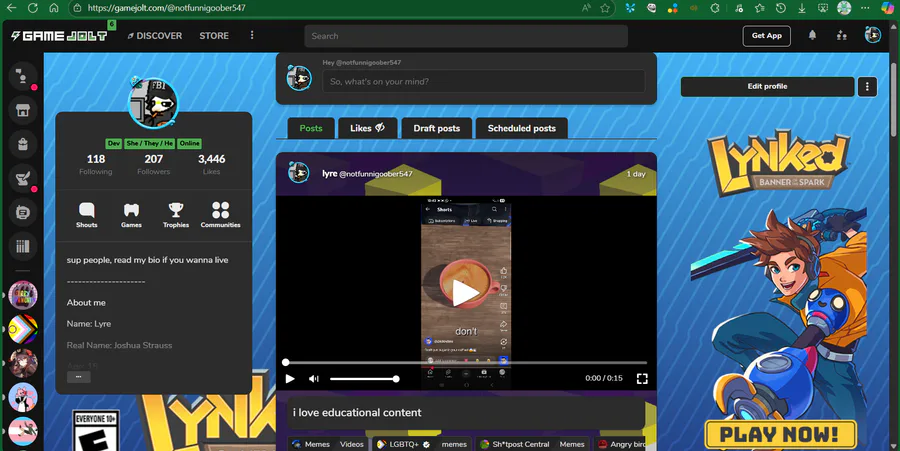Click the Get App button

[x=767, y=36]
